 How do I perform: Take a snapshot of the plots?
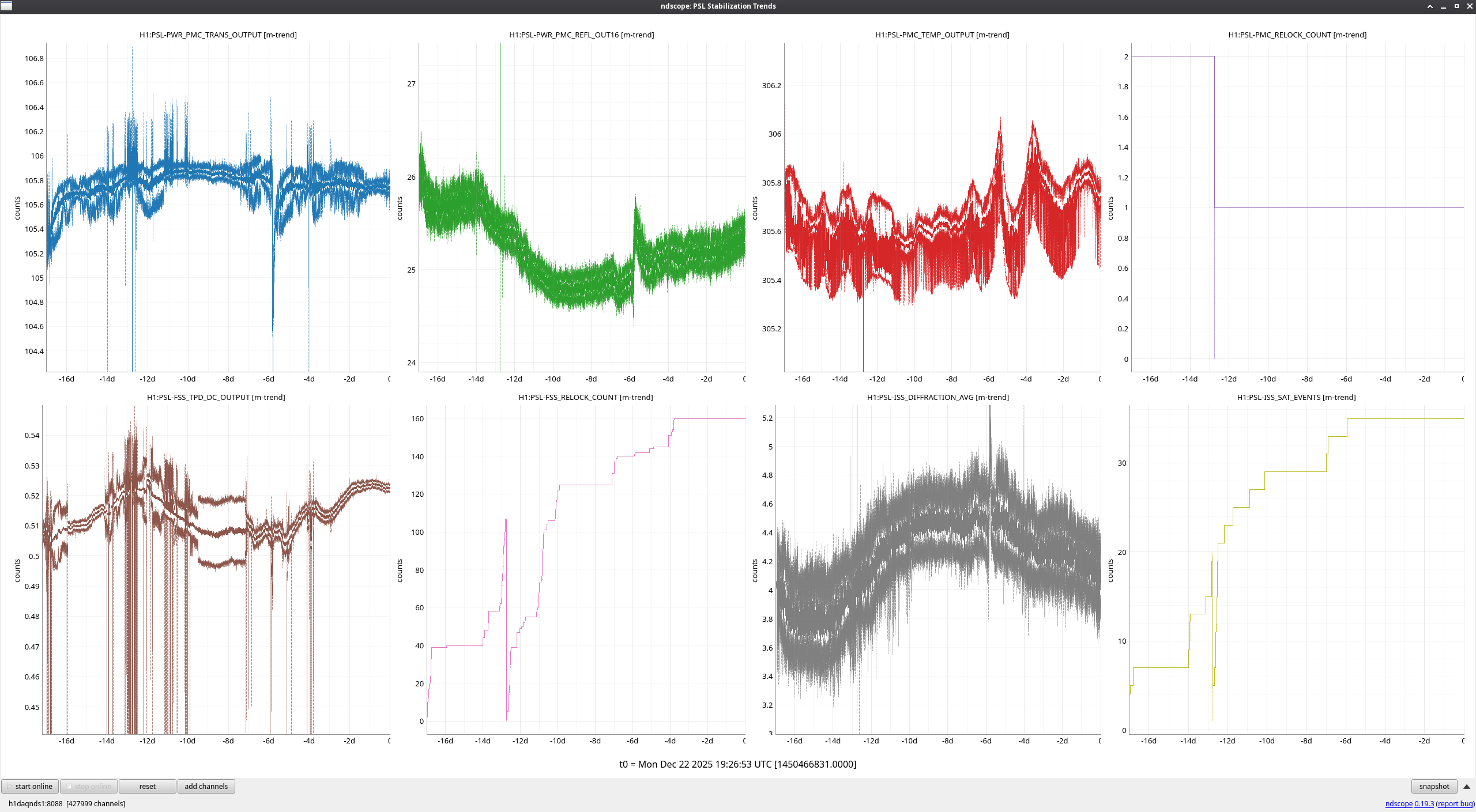[x=1433, y=786]
